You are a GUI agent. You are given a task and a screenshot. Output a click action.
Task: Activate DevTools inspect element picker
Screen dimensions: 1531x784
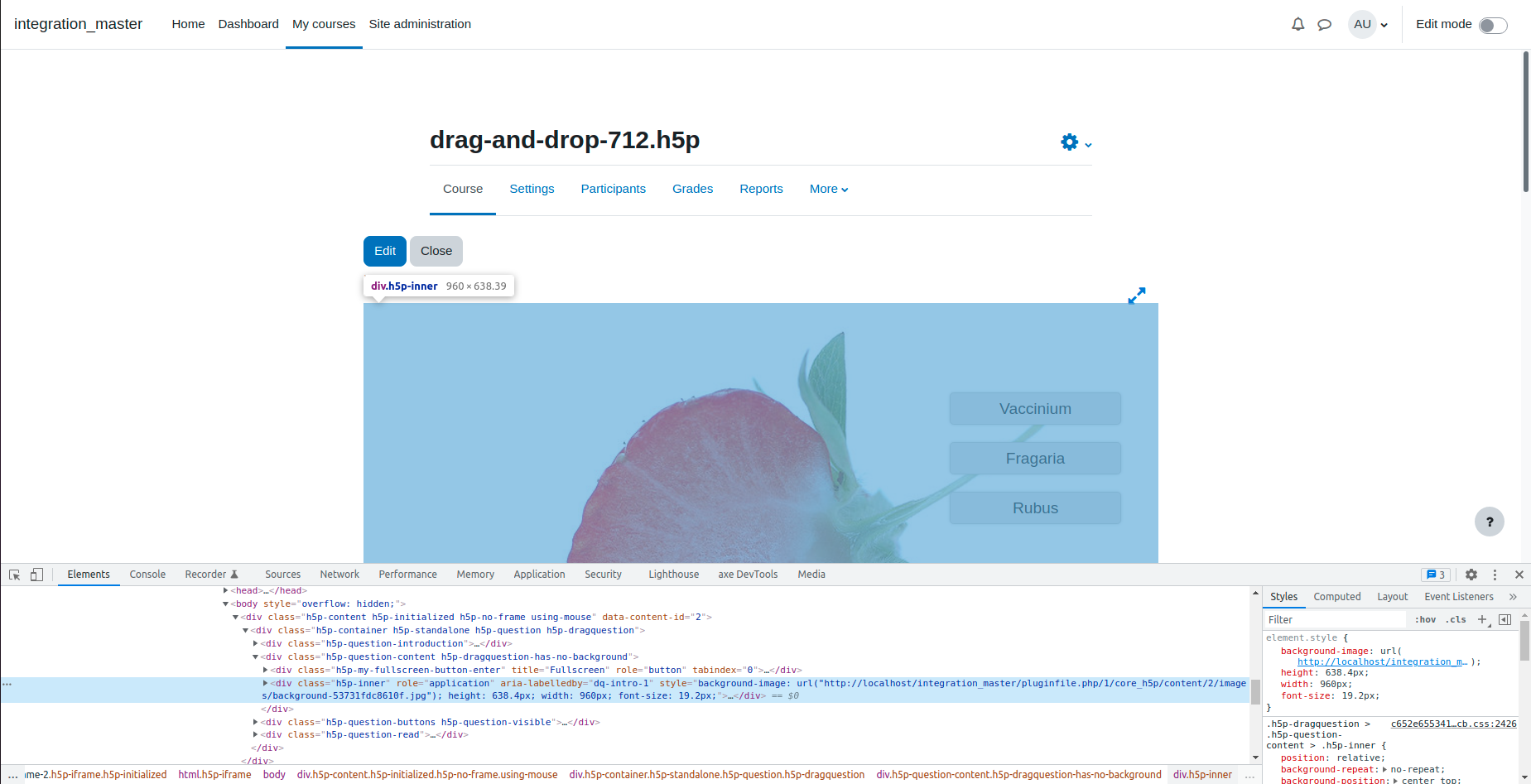point(14,575)
